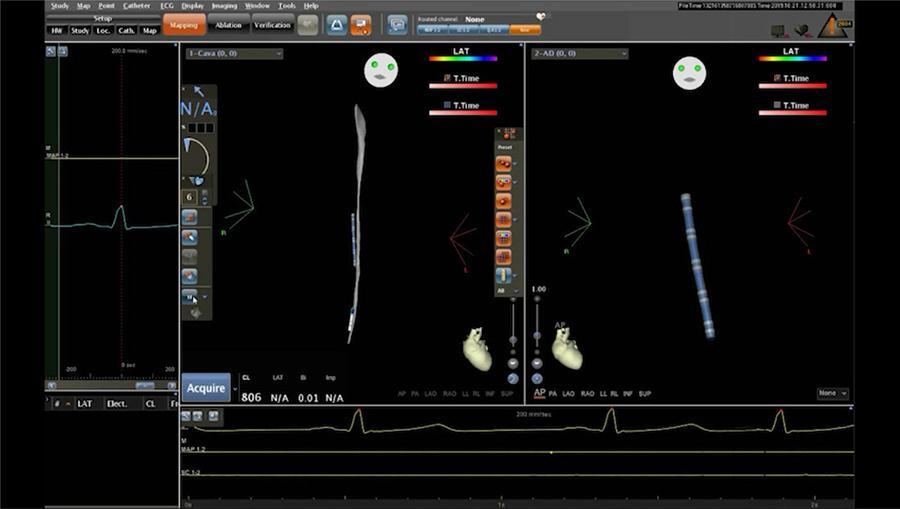Click the arrow pointer tool icon
The height and width of the screenshot is (509, 900).
point(199,91)
